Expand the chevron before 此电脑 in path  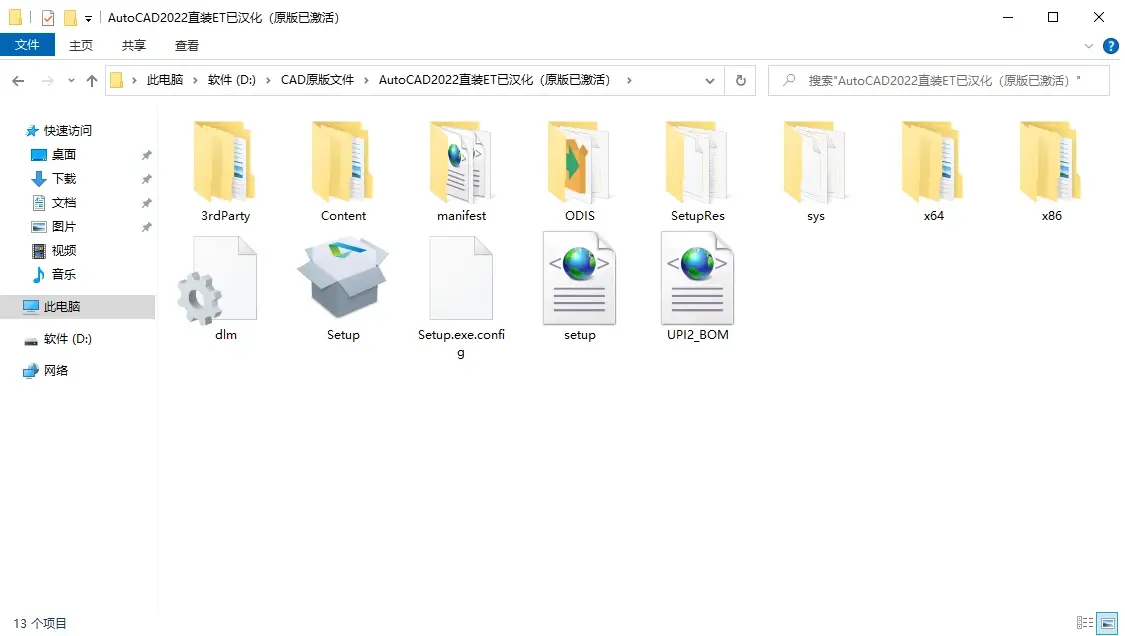(134, 80)
